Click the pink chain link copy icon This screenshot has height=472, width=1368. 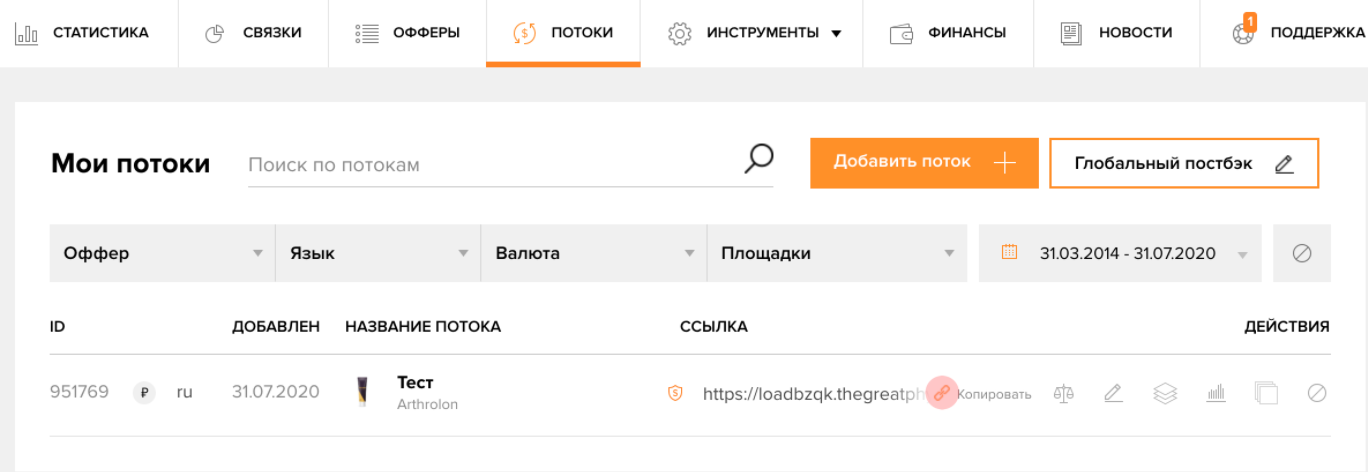coord(941,394)
